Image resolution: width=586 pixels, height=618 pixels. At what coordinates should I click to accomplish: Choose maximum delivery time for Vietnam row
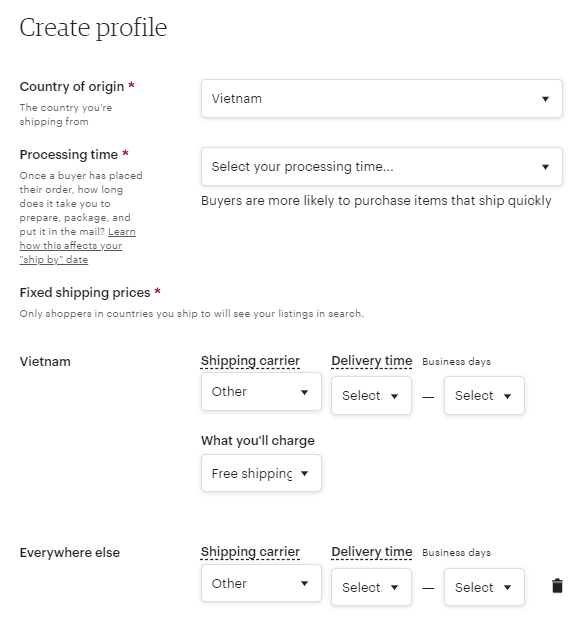coord(484,395)
